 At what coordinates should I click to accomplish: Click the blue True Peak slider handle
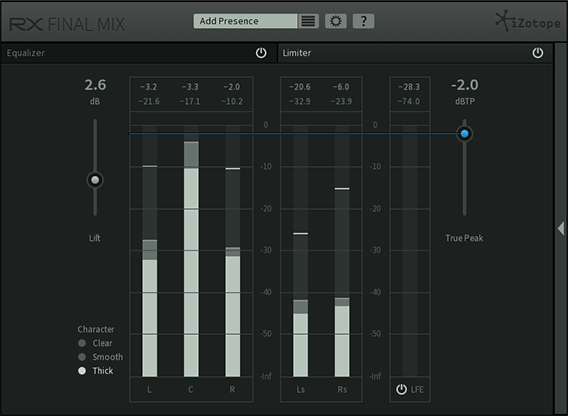(464, 134)
